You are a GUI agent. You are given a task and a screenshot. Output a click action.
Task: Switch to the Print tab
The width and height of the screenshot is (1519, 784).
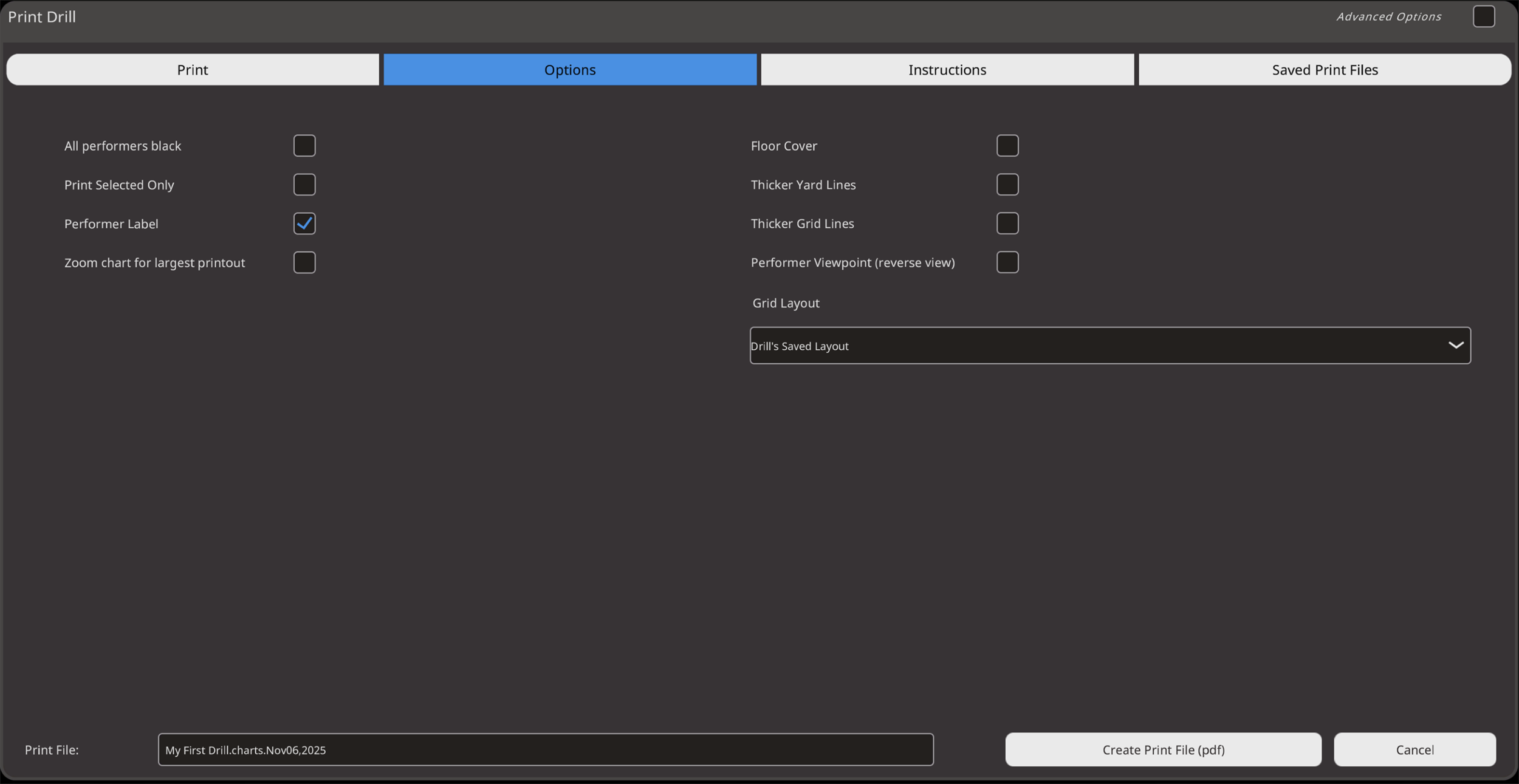pos(193,70)
